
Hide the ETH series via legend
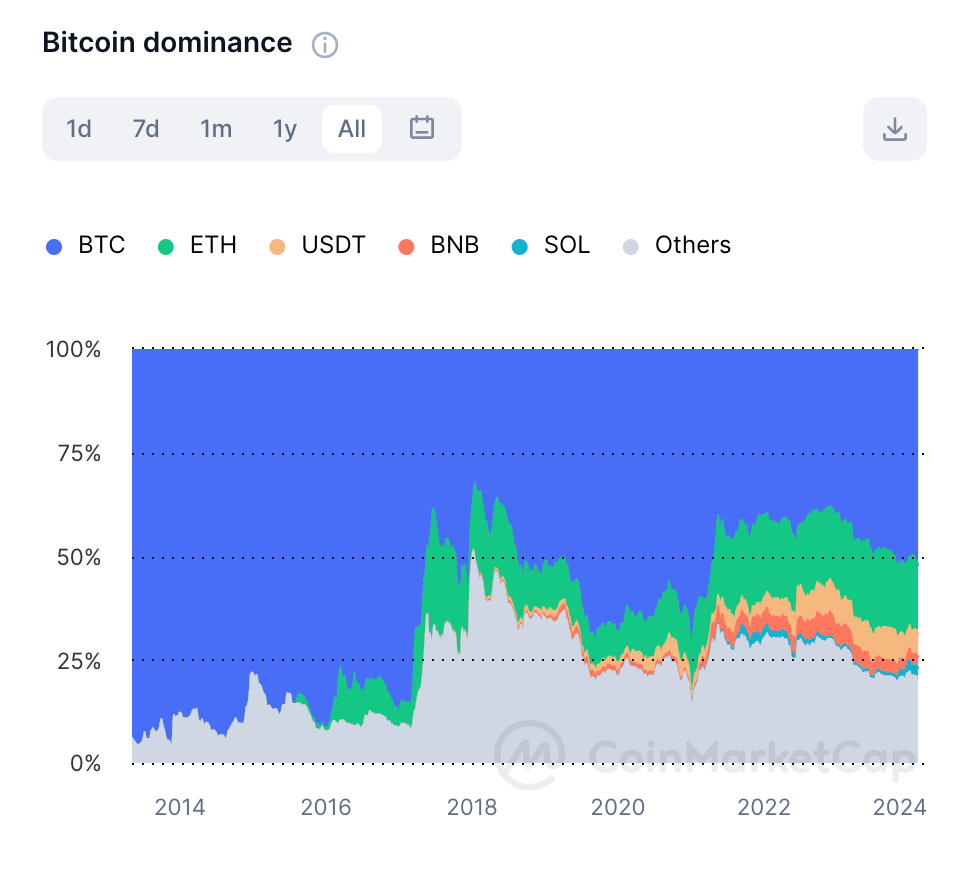click(213, 245)
